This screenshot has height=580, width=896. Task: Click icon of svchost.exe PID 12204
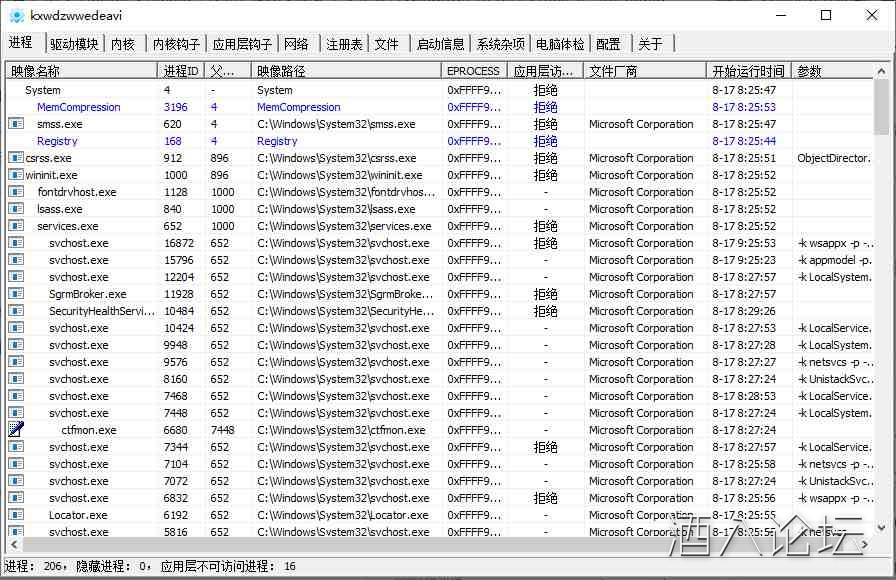[x=16, y=277]
